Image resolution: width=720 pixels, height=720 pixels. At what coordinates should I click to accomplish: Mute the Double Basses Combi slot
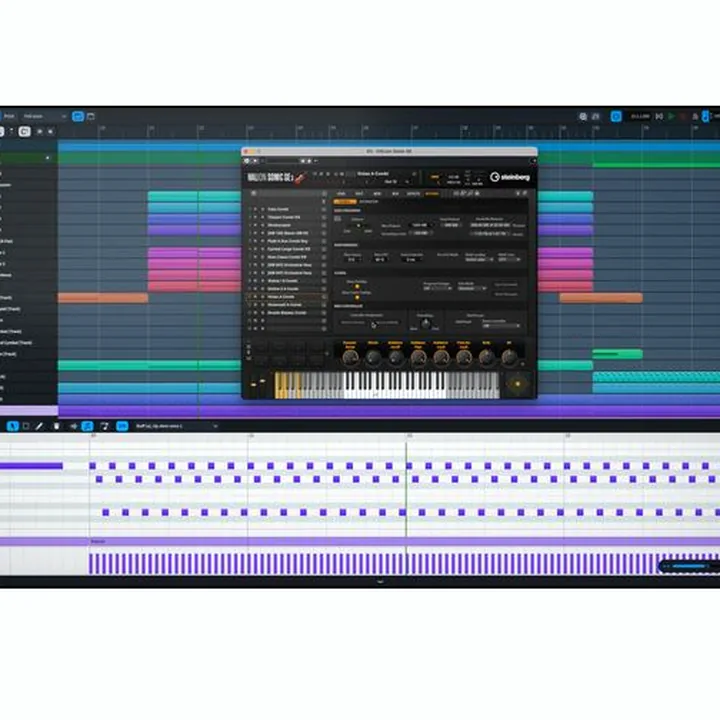tap(256, 313)
